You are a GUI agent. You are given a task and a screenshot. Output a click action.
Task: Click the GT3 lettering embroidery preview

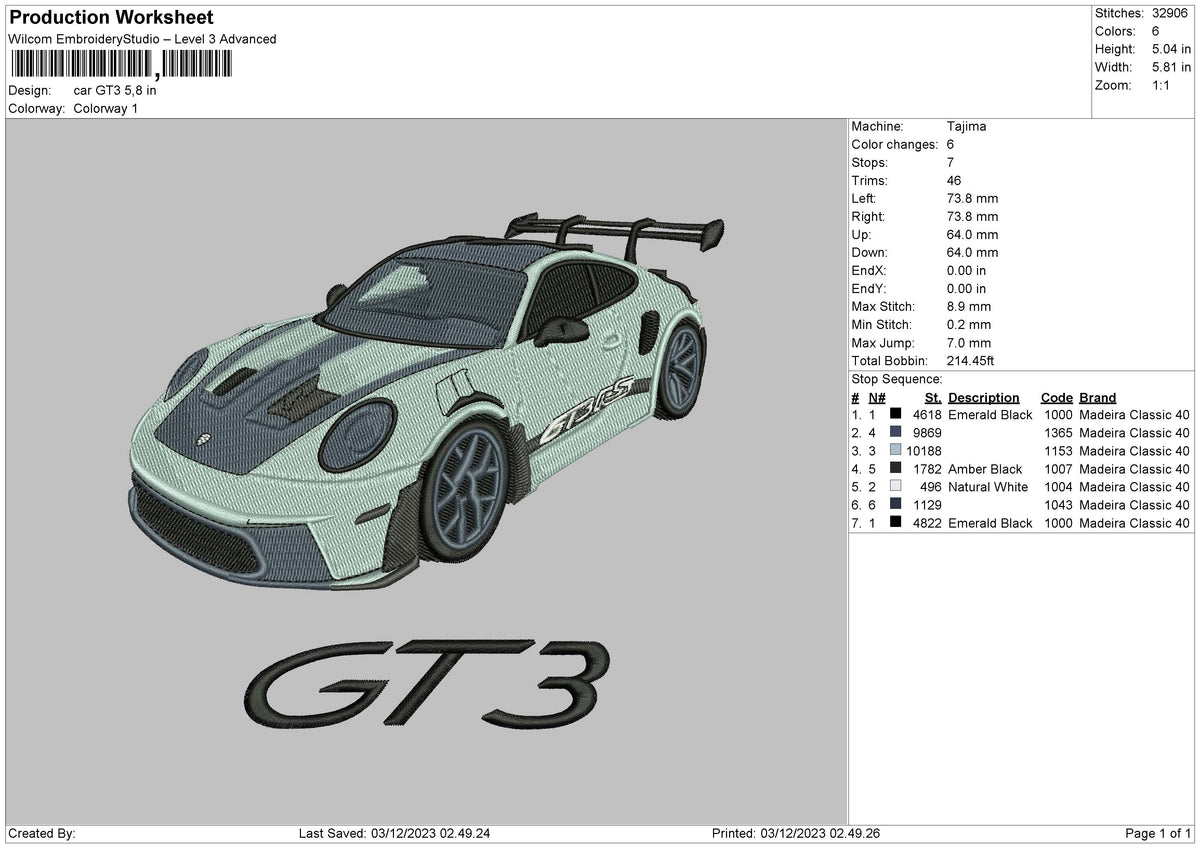(x=427, y=684)
